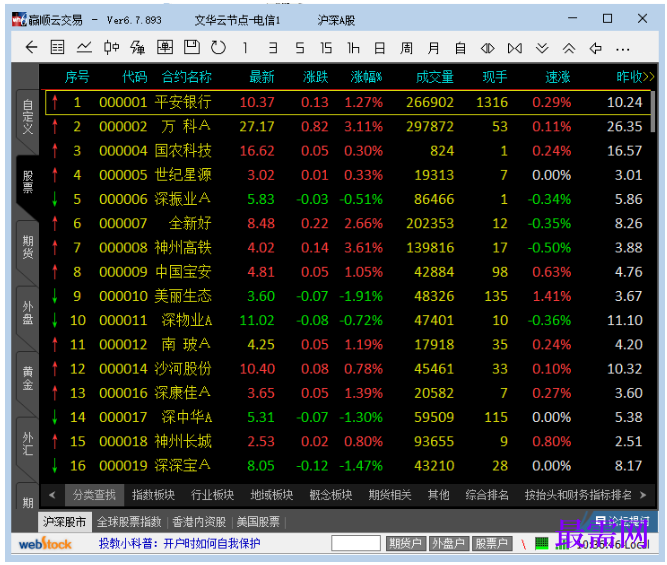
Task: Click the drawing analysis toolbar icon
Action: (x=137, y=48)
